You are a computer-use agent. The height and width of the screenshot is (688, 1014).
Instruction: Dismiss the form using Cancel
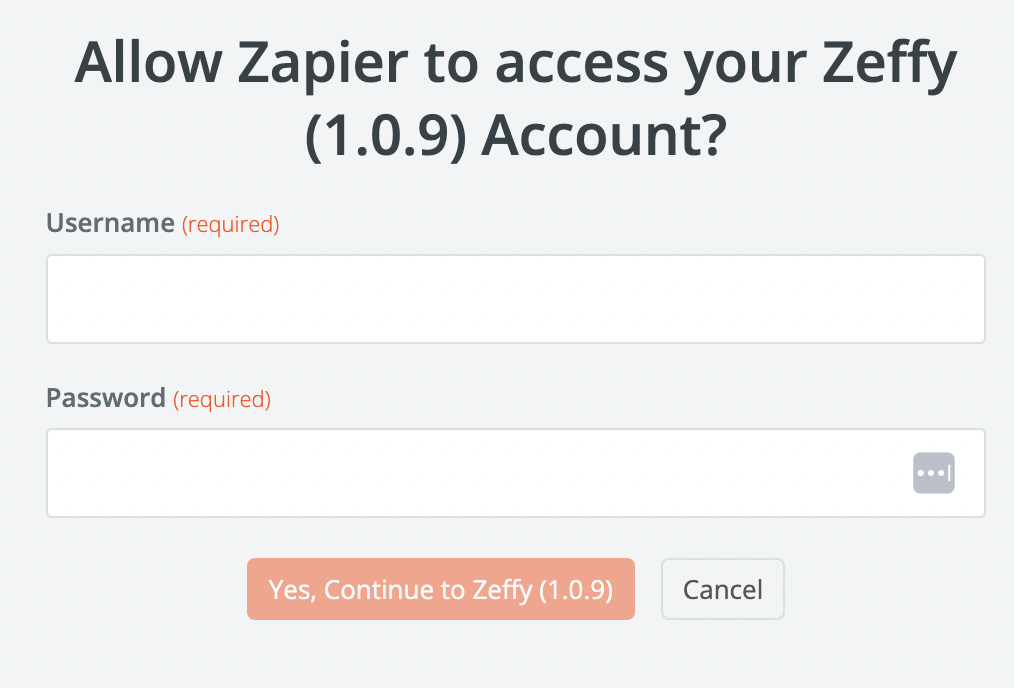coord(722,589)
